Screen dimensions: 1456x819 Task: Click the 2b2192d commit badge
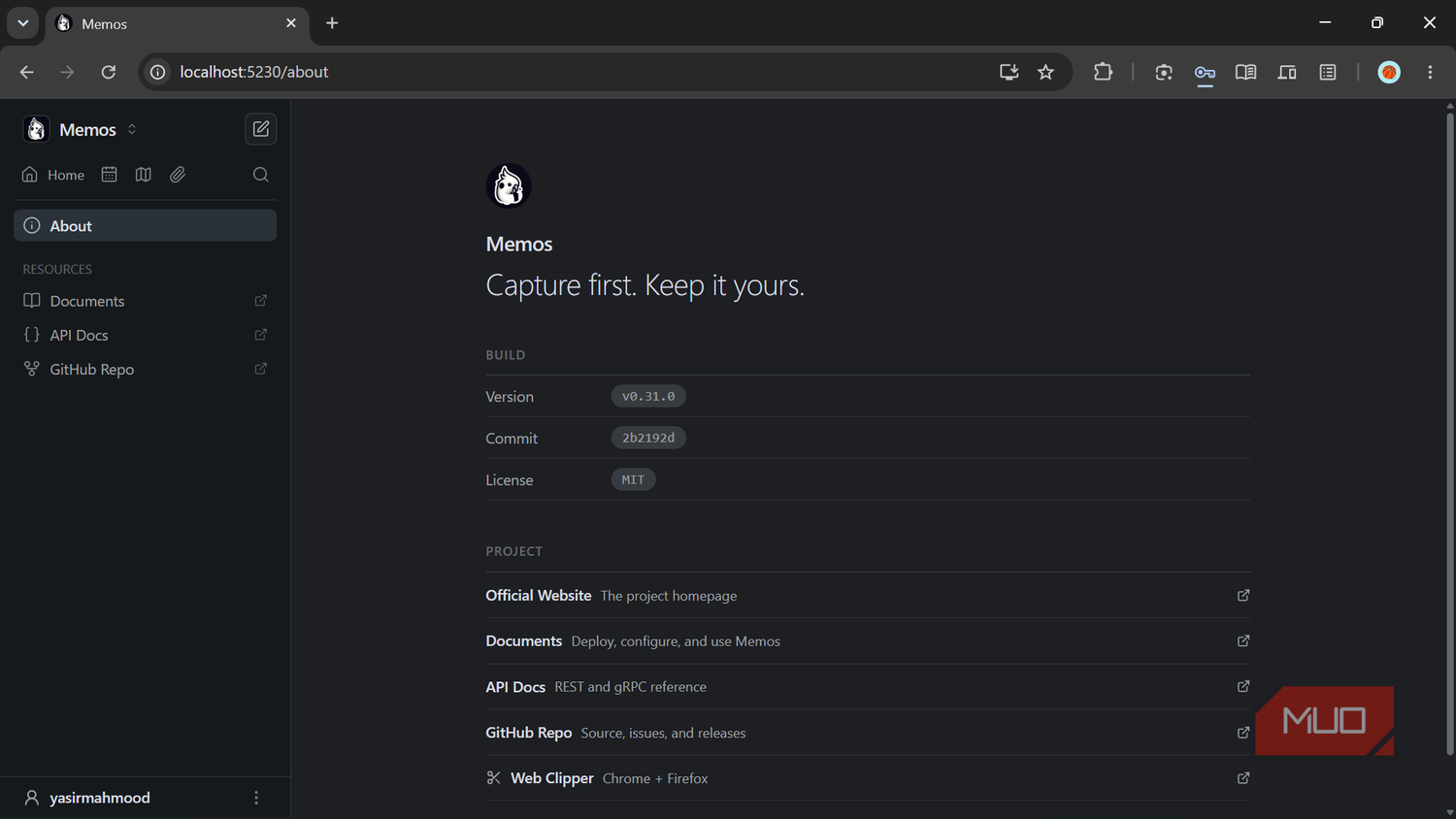pyautogui.click(x=648, y=438)
